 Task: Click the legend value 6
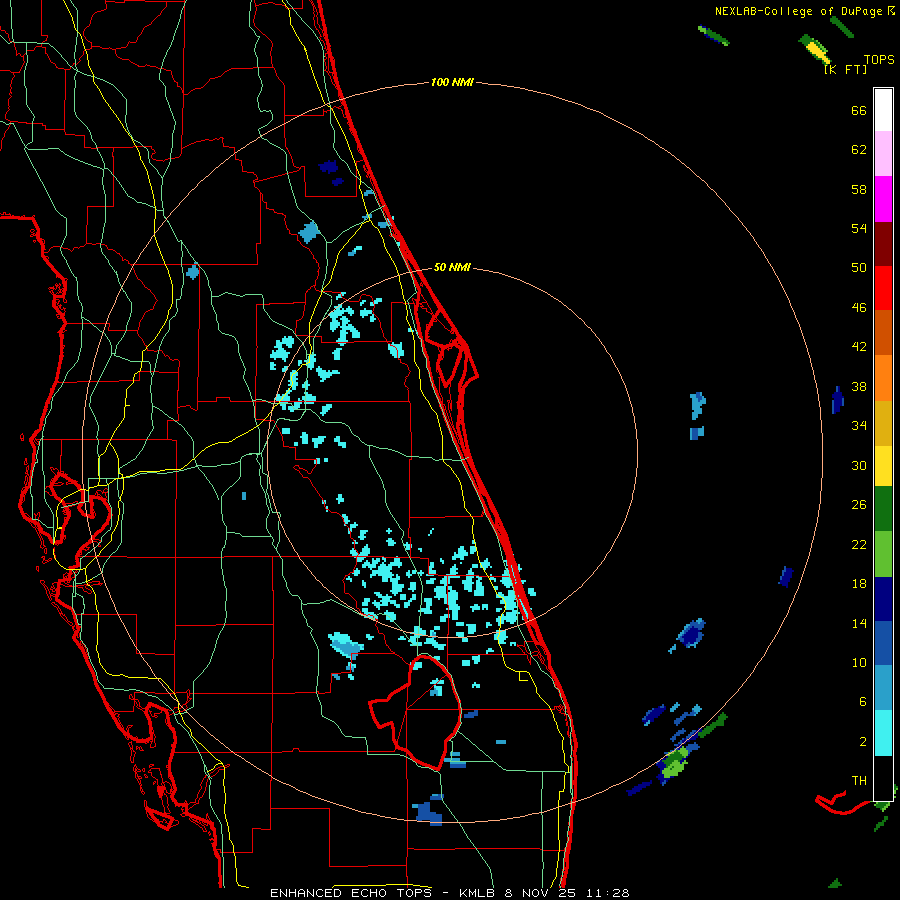[x=863, y=701]
